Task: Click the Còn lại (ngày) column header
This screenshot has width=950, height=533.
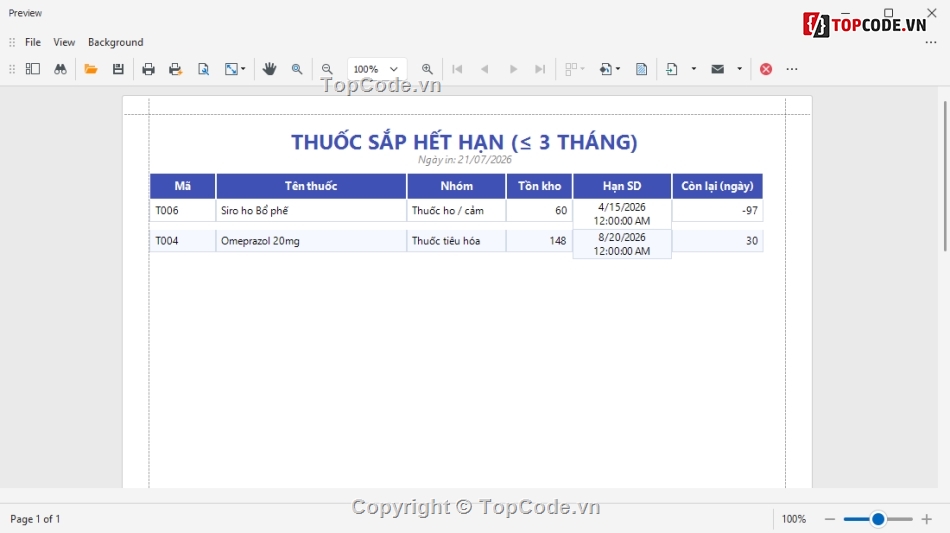Action: pos(717,186)
